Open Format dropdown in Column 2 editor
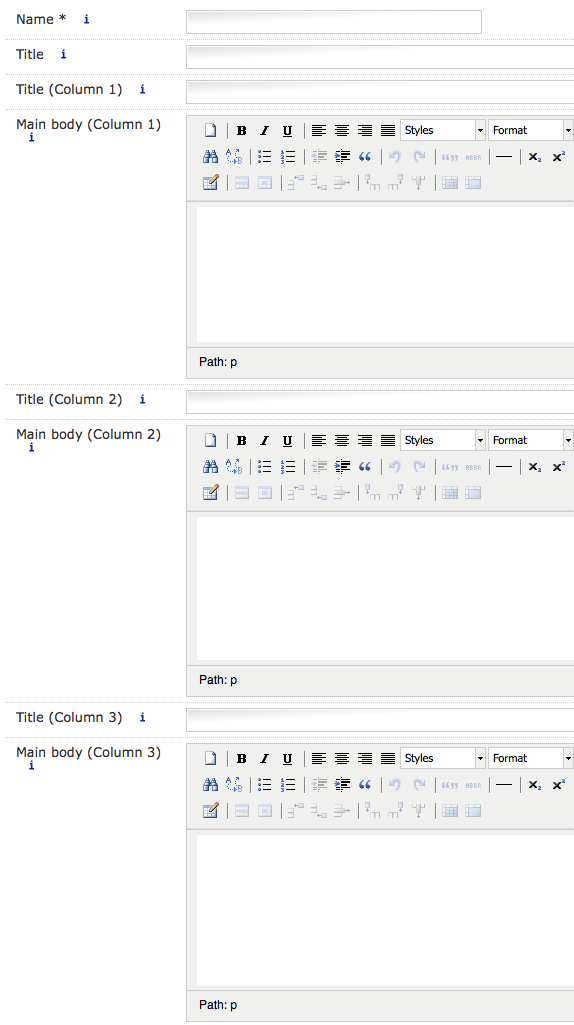The image size is (574, 1025). [530, 440]
